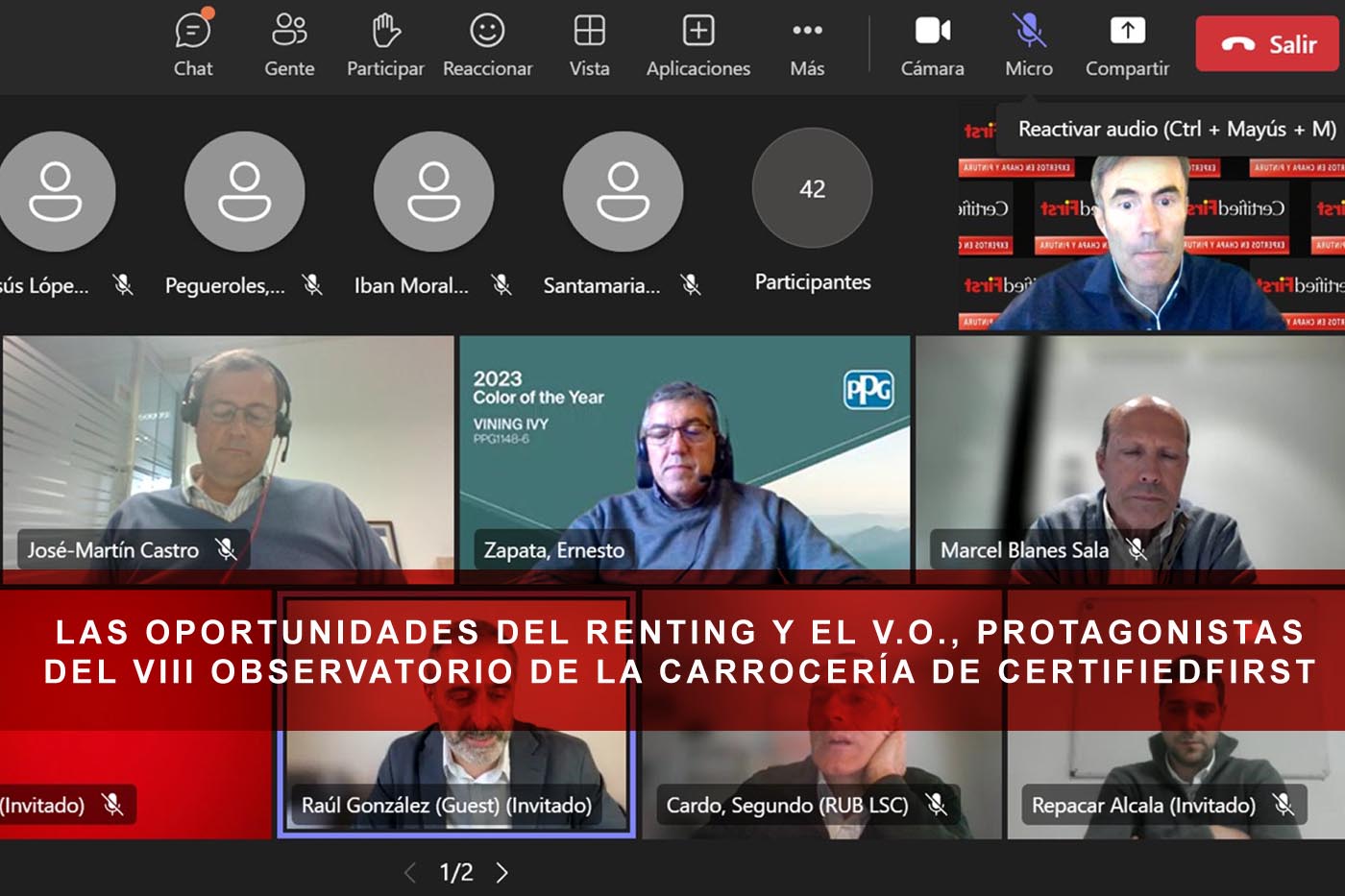Click the 42 participants counter circle
1345x896 pixels.
point(812,189)
